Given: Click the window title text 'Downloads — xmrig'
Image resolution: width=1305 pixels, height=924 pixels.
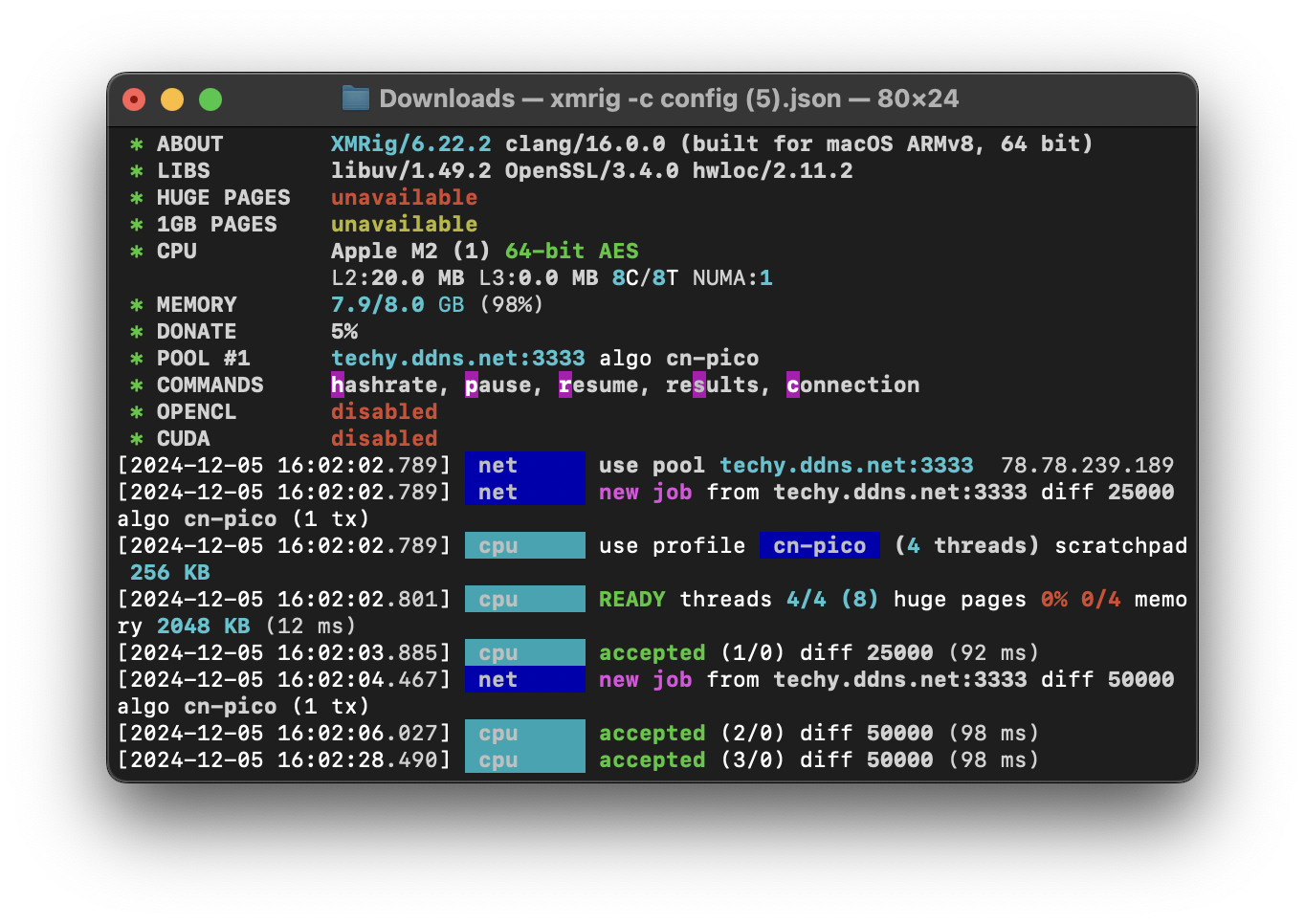Looking at the screenshot, I should coord(500,99).
